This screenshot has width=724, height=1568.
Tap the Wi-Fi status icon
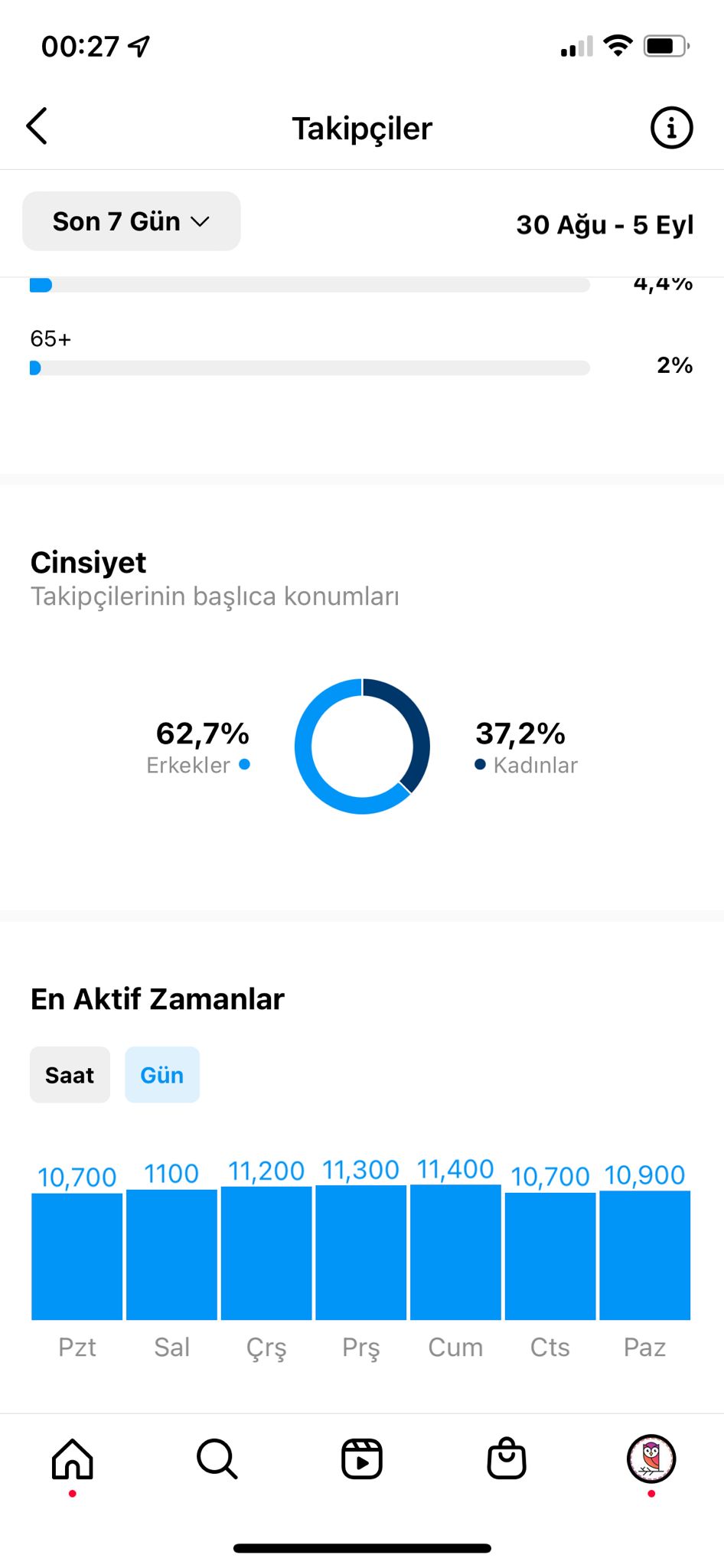pyautogui.click(x=618, y=46)
